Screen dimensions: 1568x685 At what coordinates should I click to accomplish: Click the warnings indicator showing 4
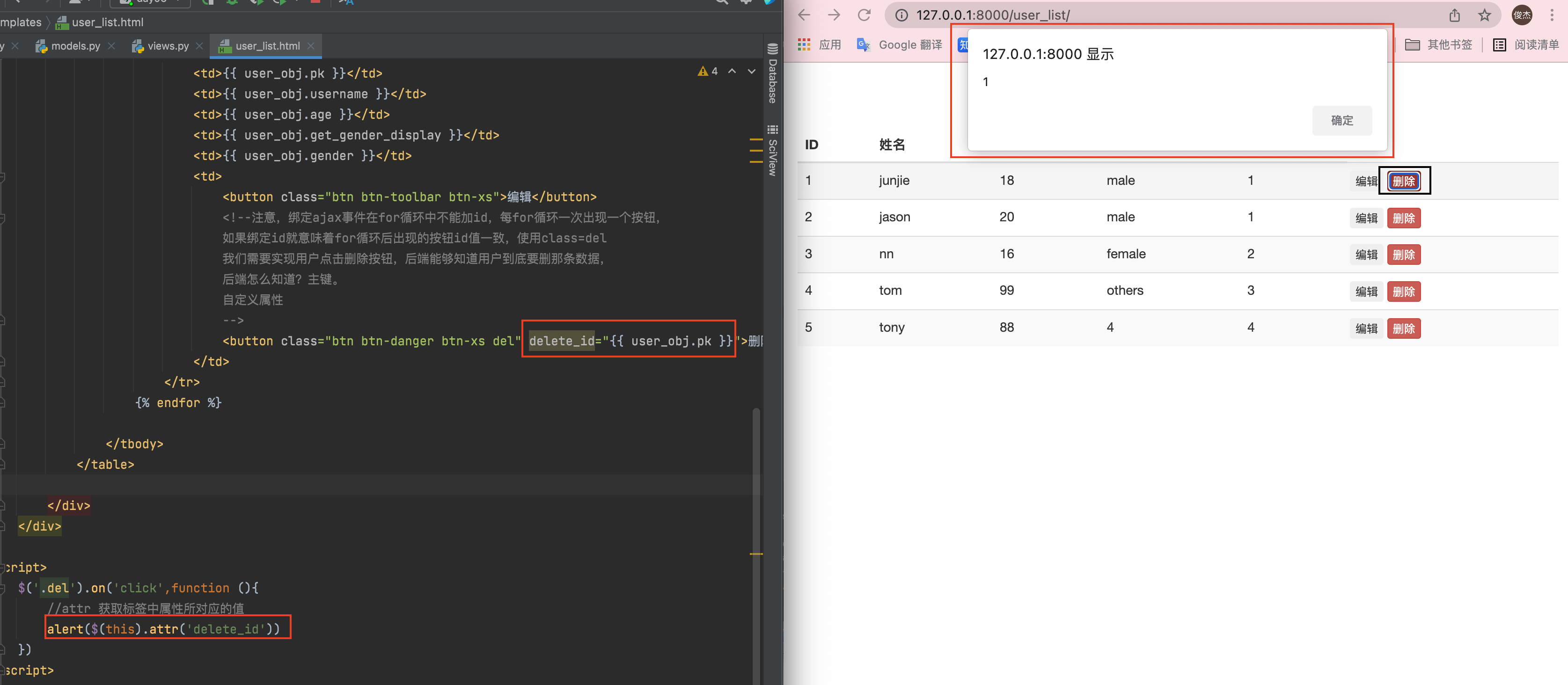(708, 71)
